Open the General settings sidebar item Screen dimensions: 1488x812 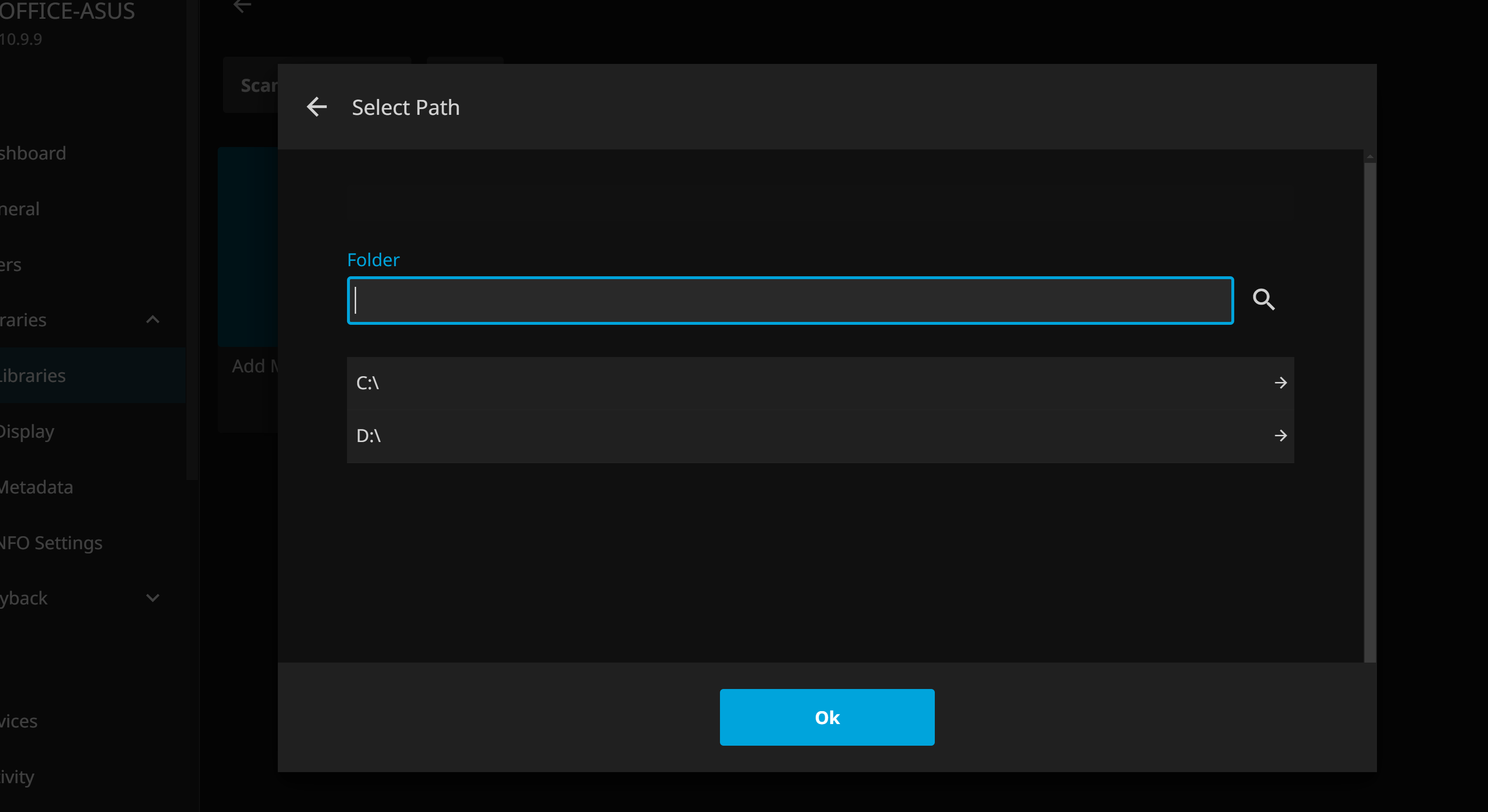(20, 209)
